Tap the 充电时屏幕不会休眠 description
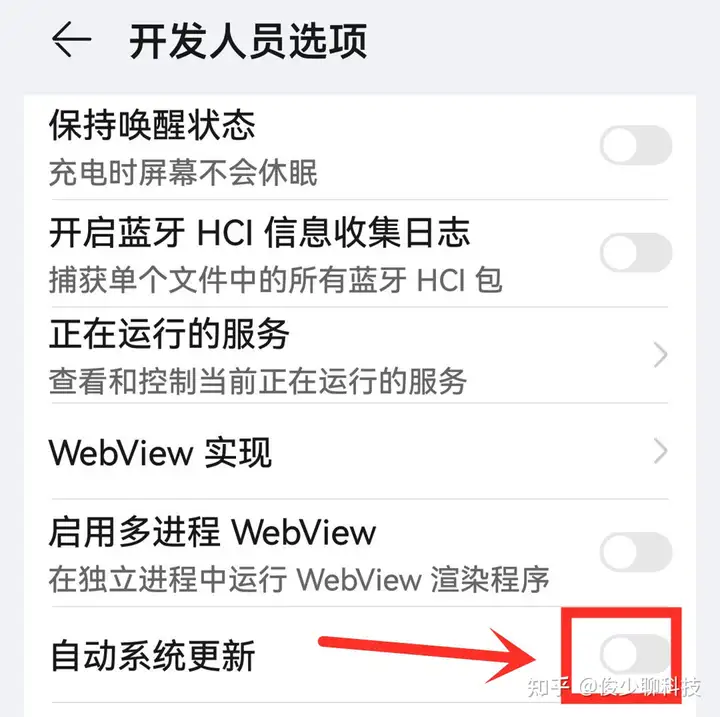Screen dimensions: 720x717 [183, 173]
